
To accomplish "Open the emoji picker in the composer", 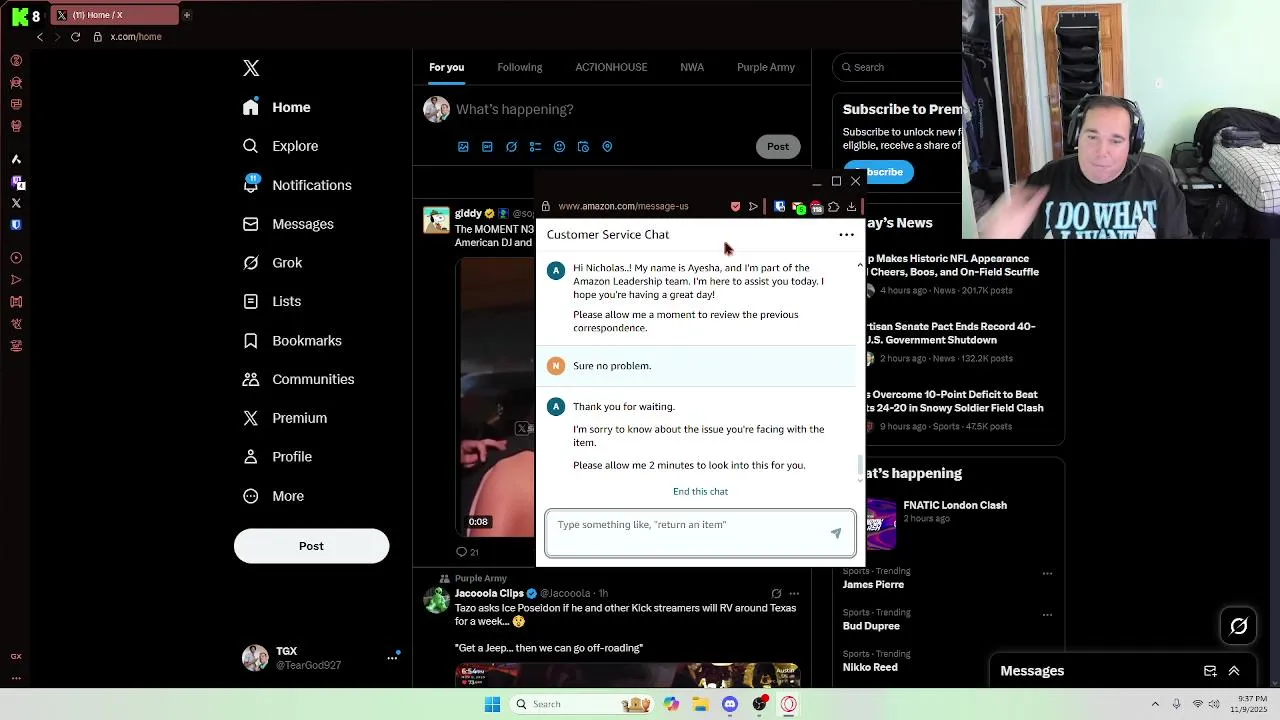I will point(559,147).
